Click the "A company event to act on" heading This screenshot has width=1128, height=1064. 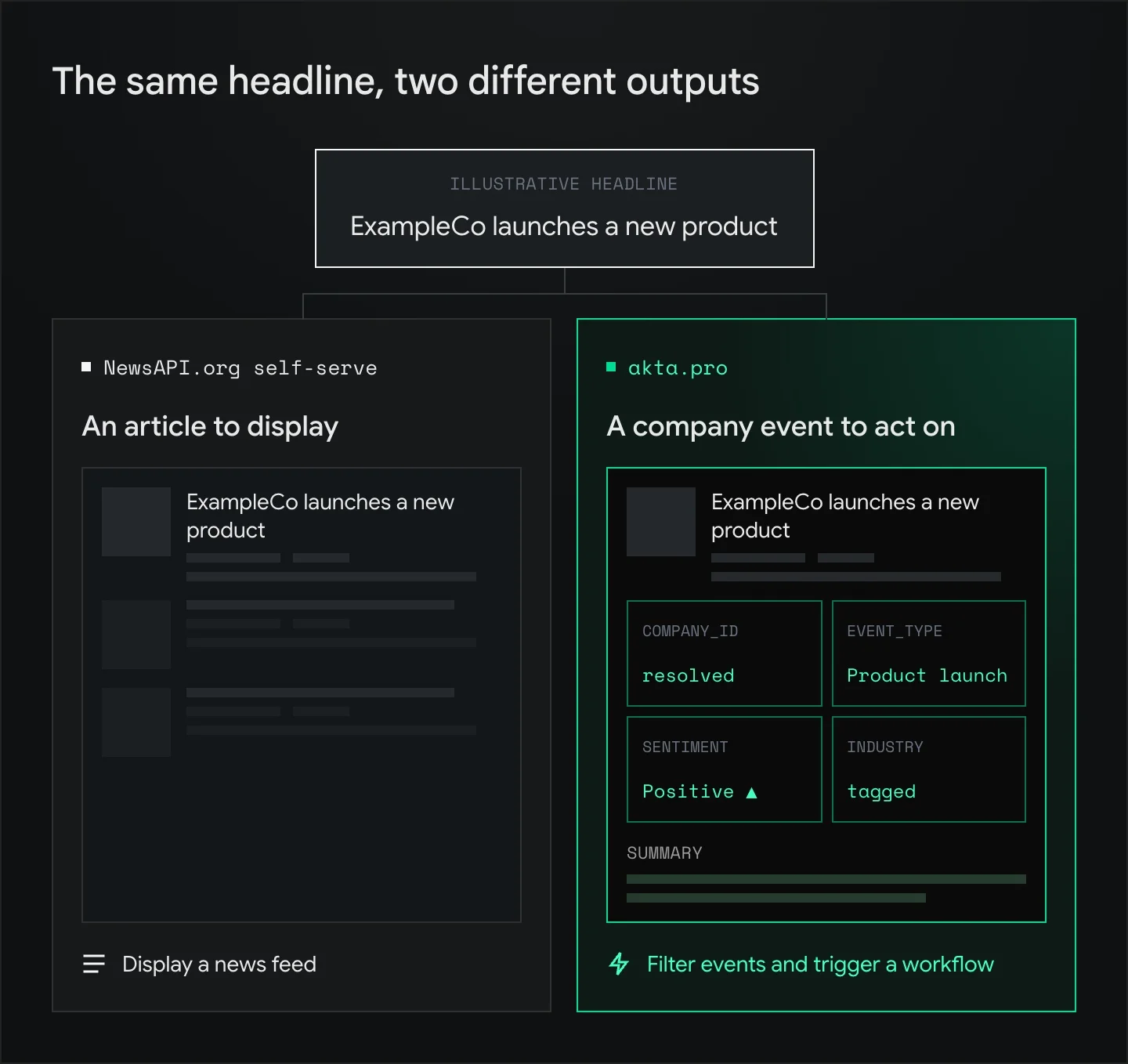click(781, 426)
